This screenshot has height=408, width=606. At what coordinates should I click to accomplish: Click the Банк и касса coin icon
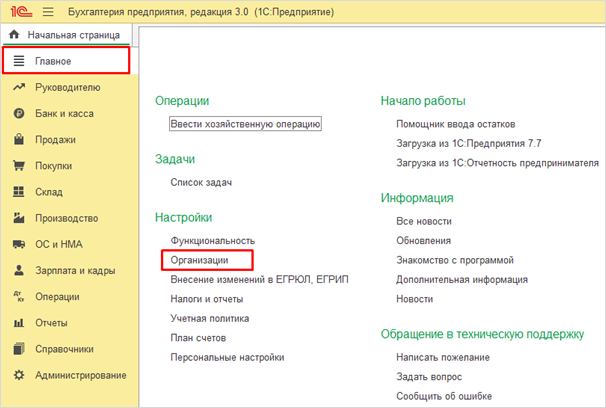coord(17,114)
